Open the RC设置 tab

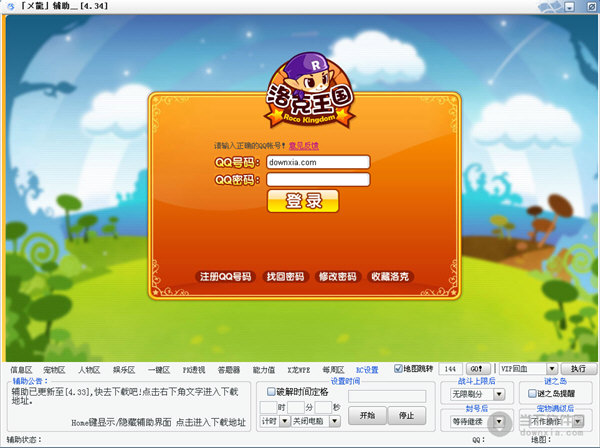(x=367, y=370)
